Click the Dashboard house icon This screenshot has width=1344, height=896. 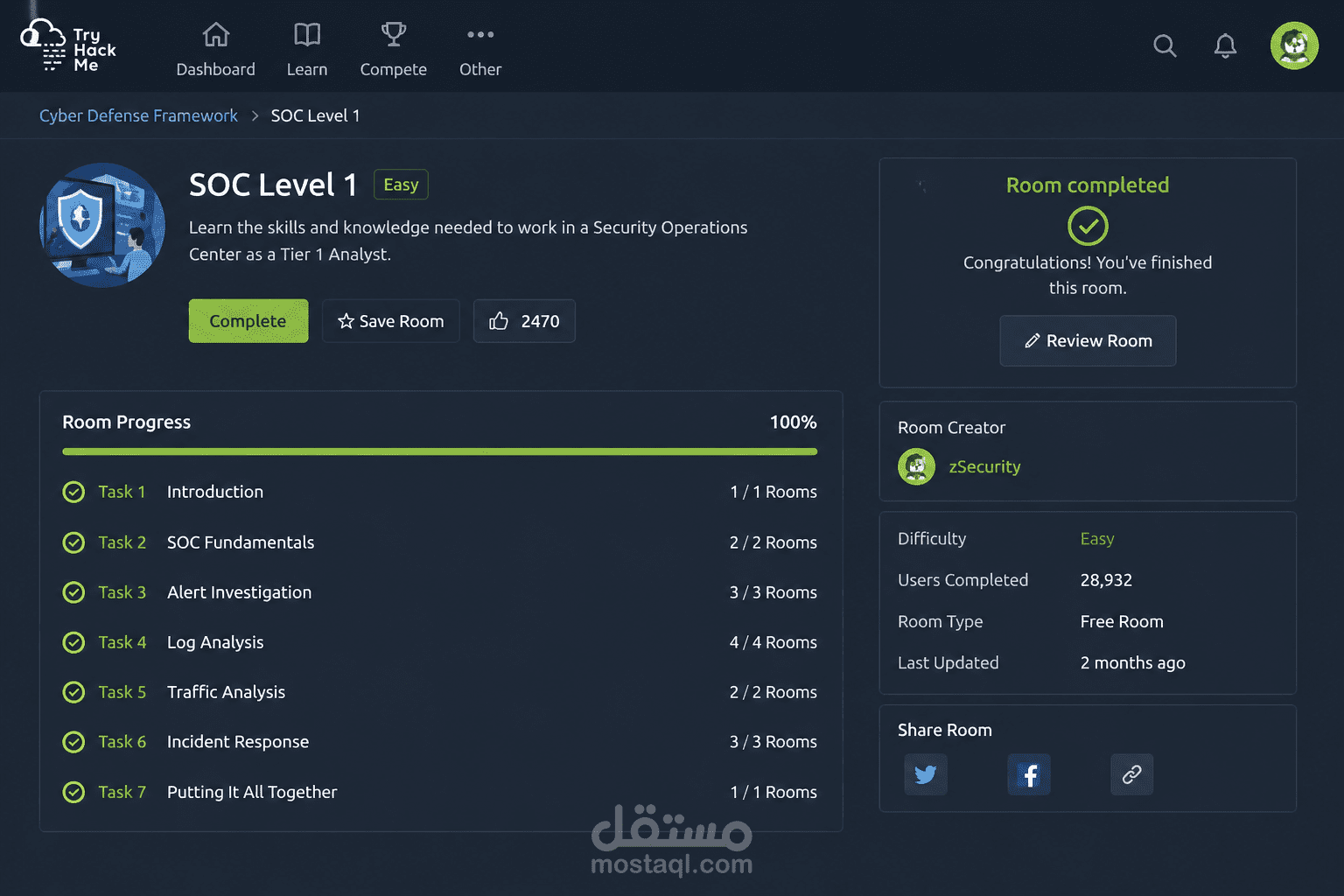(x=216, y=35)
